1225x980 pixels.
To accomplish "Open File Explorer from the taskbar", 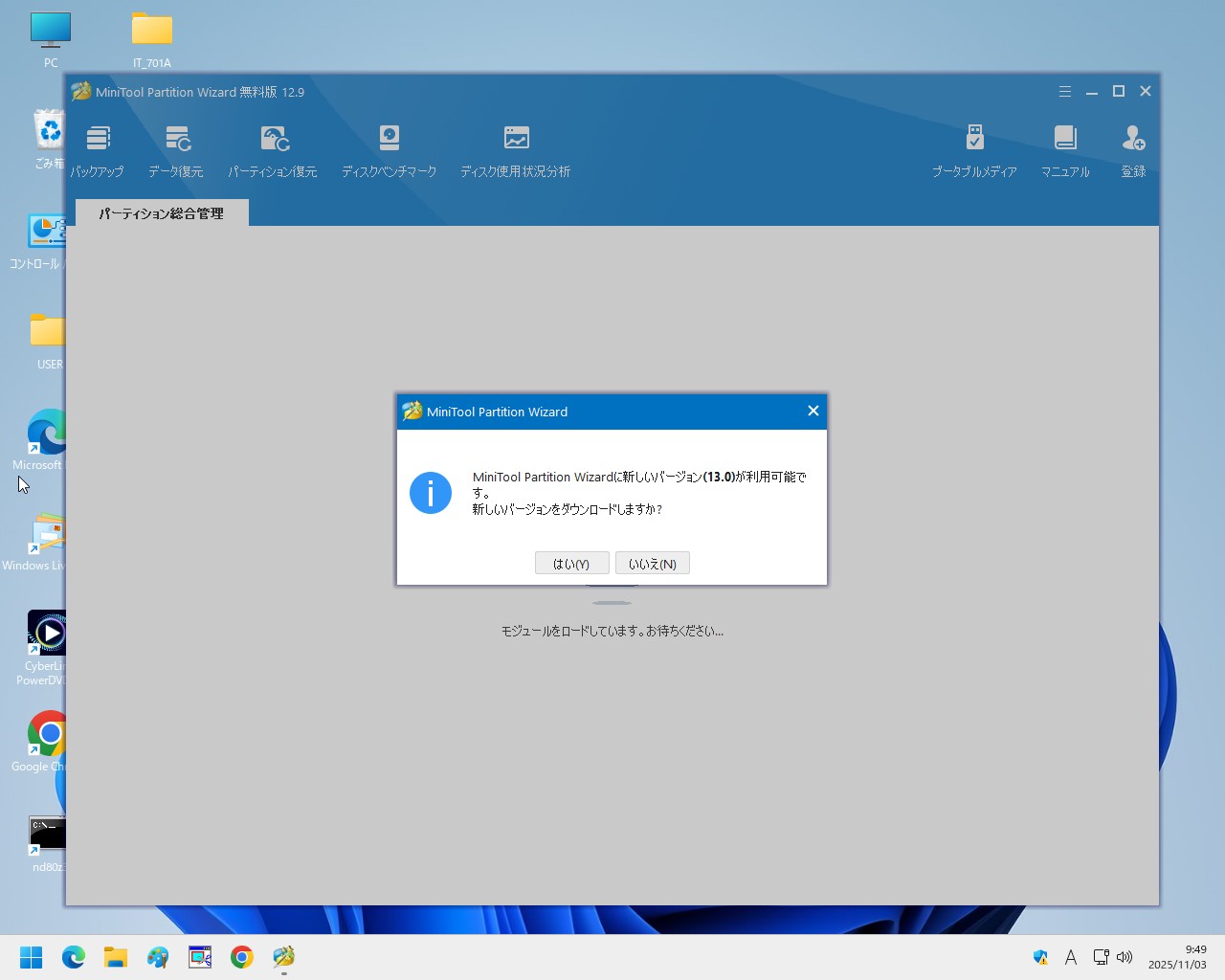I will [x=116, y=957].
